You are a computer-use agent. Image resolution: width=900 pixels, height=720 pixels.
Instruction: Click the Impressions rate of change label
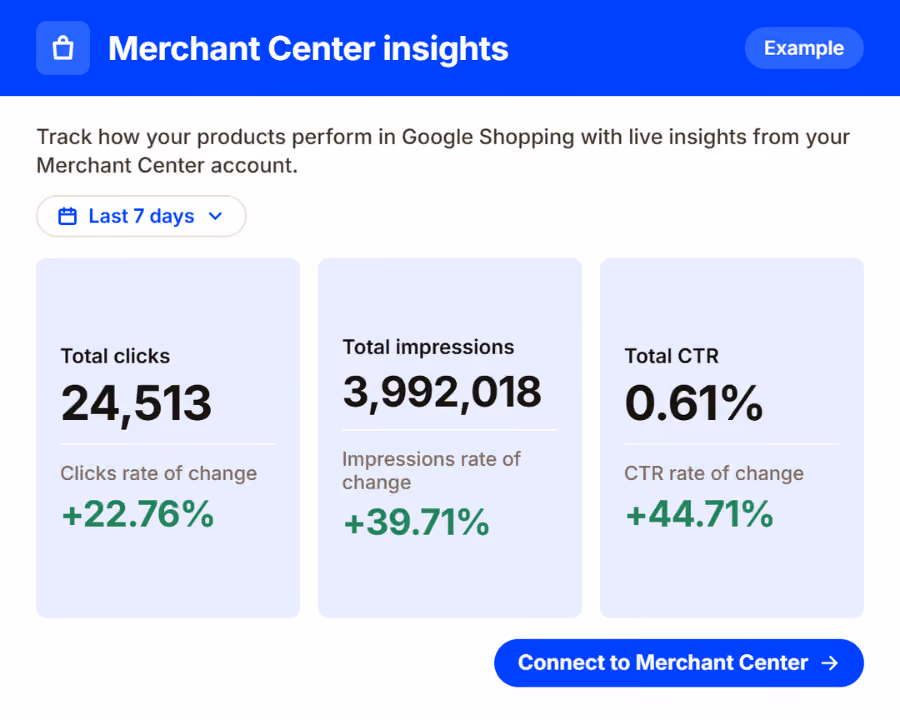[431, 470]
